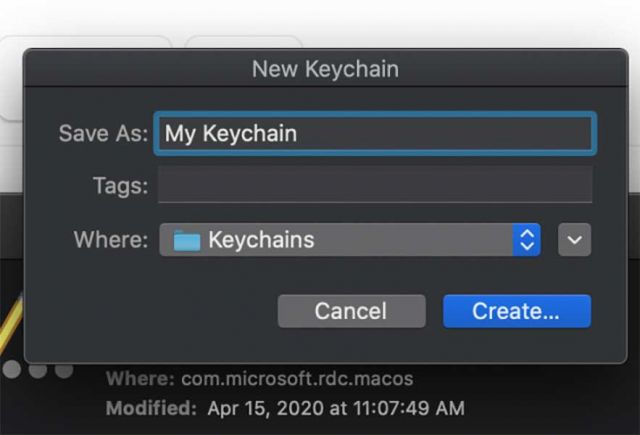This screenshot has width=640, height=435.
Task: Click the first gray window dot
Action: pyautogui.click(x=12, y=370)
